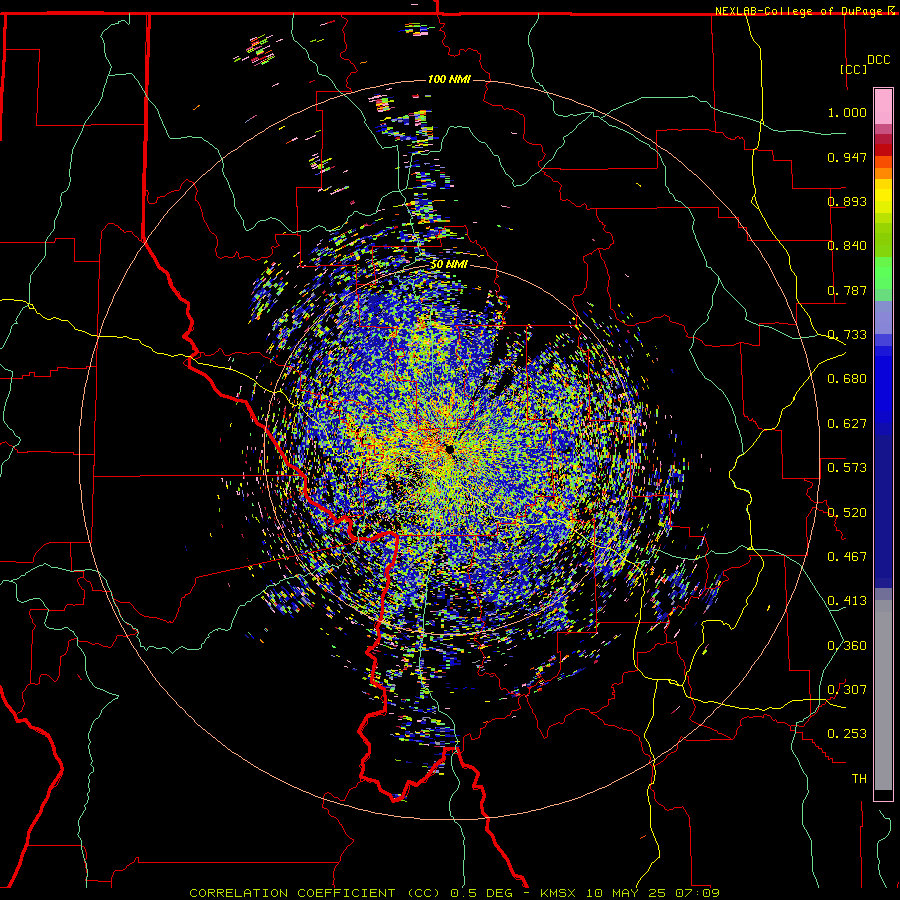Select the 0.733 legend value
Screen dimensions: 900x900
point(847,335)
